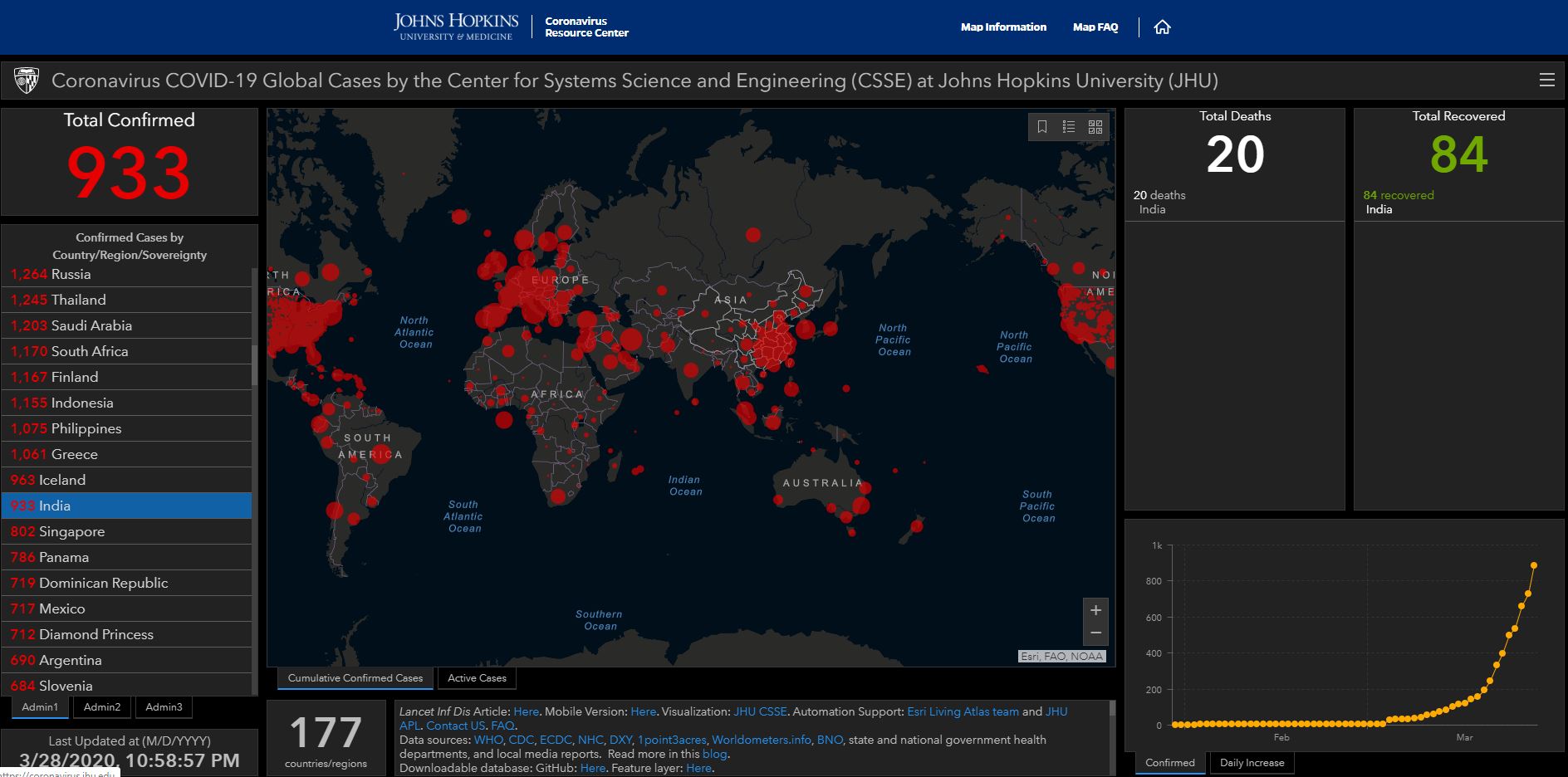1568x777 pixels.
Task: Open the WHO data source link
Action: pos(488,740)
